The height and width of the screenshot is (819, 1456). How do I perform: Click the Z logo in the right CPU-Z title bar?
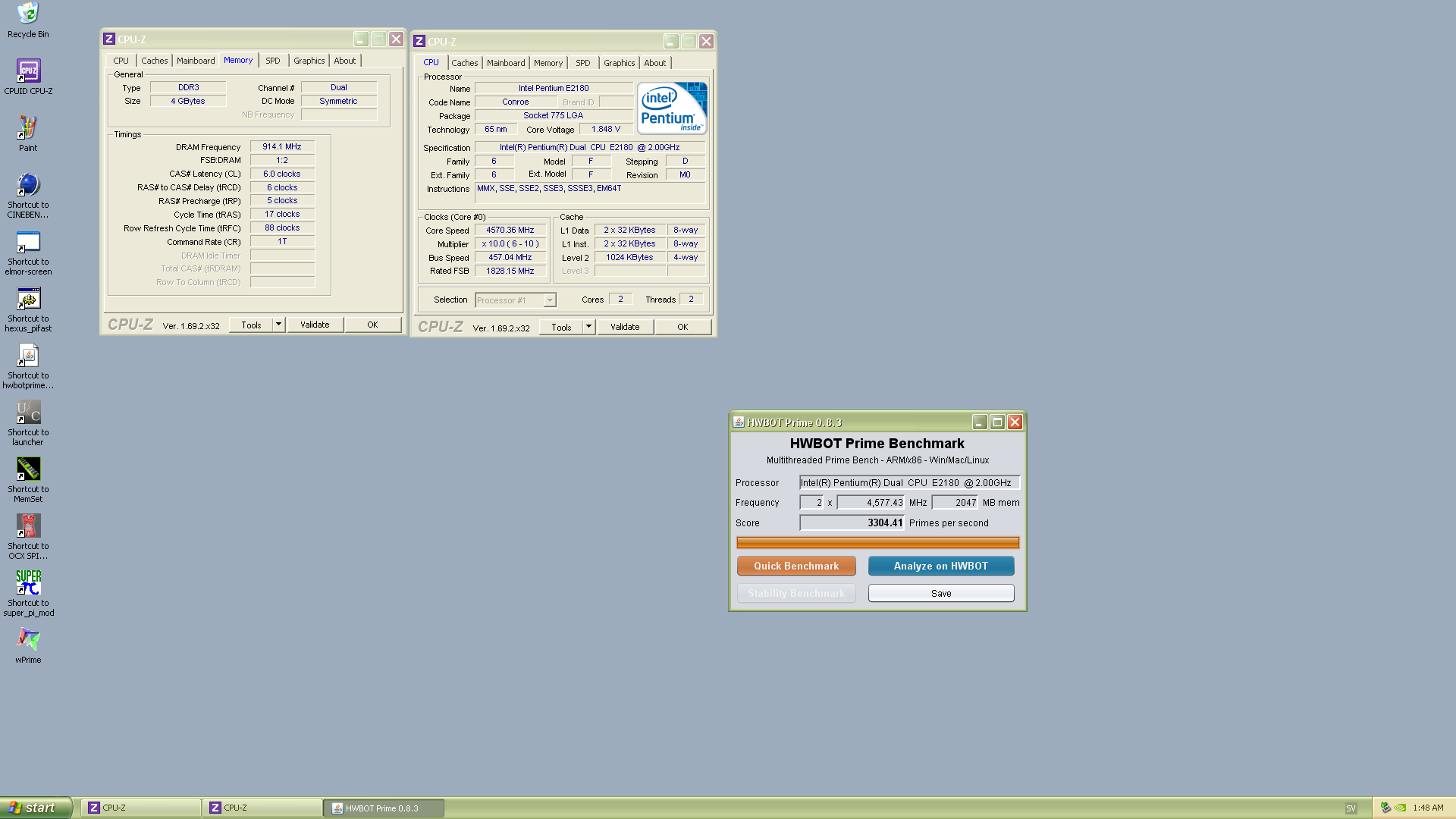pyautogui.click(x=419, y=41)
